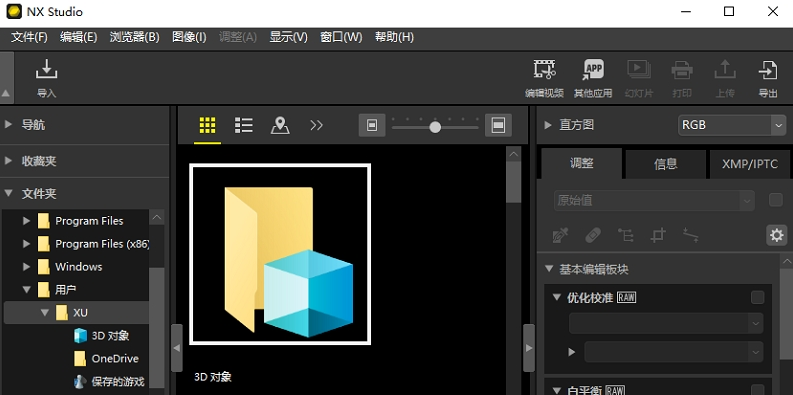This screenshot has width=793, height=395.
Task: Show more view modes double chevron
Action: point(316,125)
